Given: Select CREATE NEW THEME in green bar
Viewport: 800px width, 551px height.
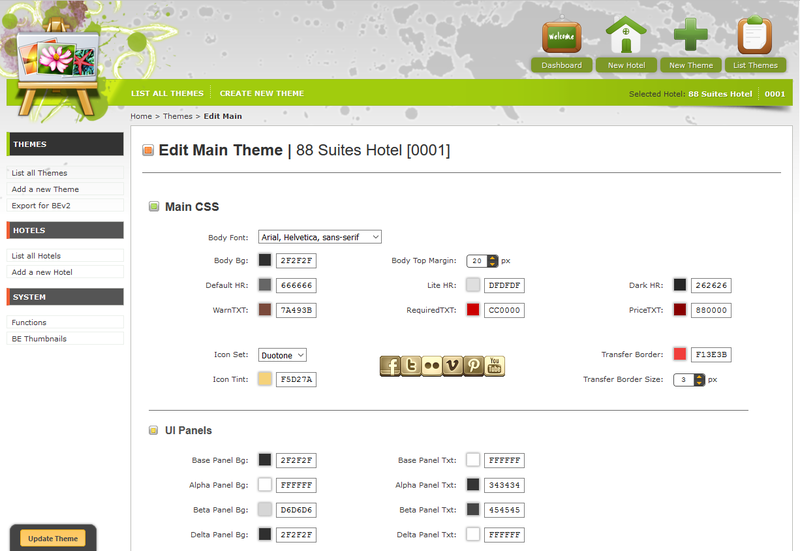Looking at the screenshot, I should click(x=262, y=94).
